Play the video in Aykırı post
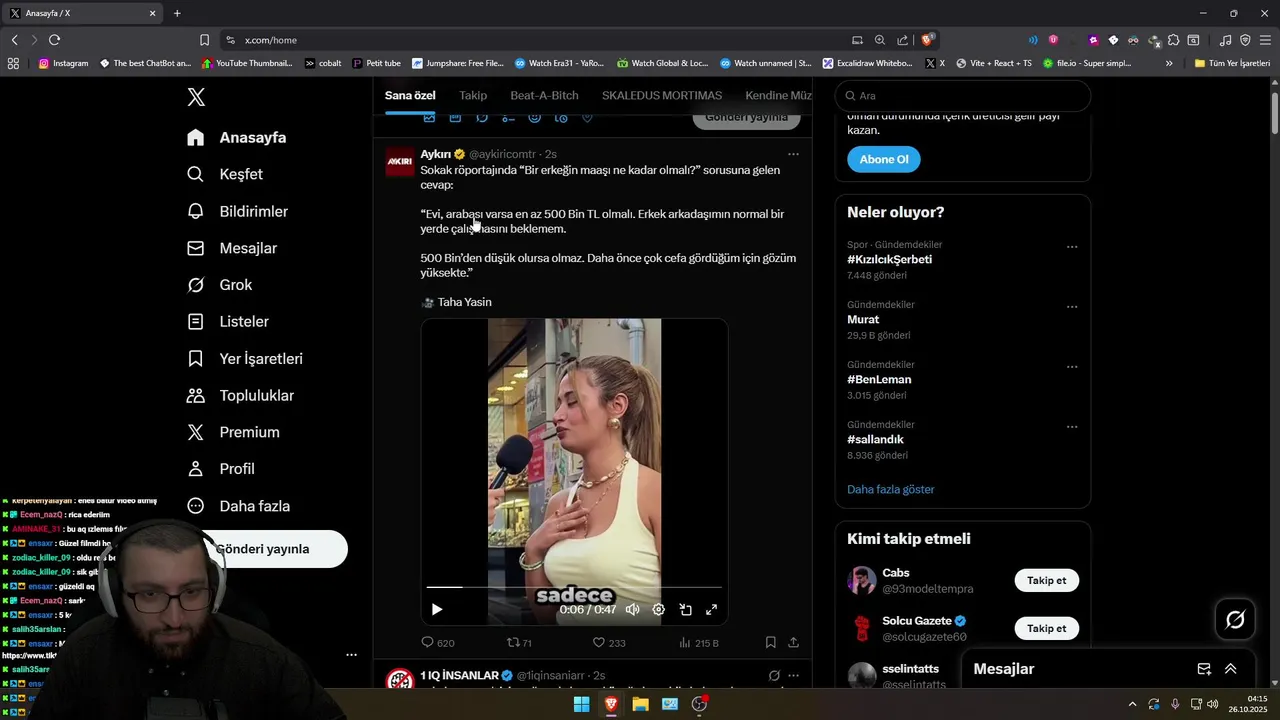Image resolution: width=1280 pixels, height=720 pixels. pyautogui.click(x=437, y=609)
